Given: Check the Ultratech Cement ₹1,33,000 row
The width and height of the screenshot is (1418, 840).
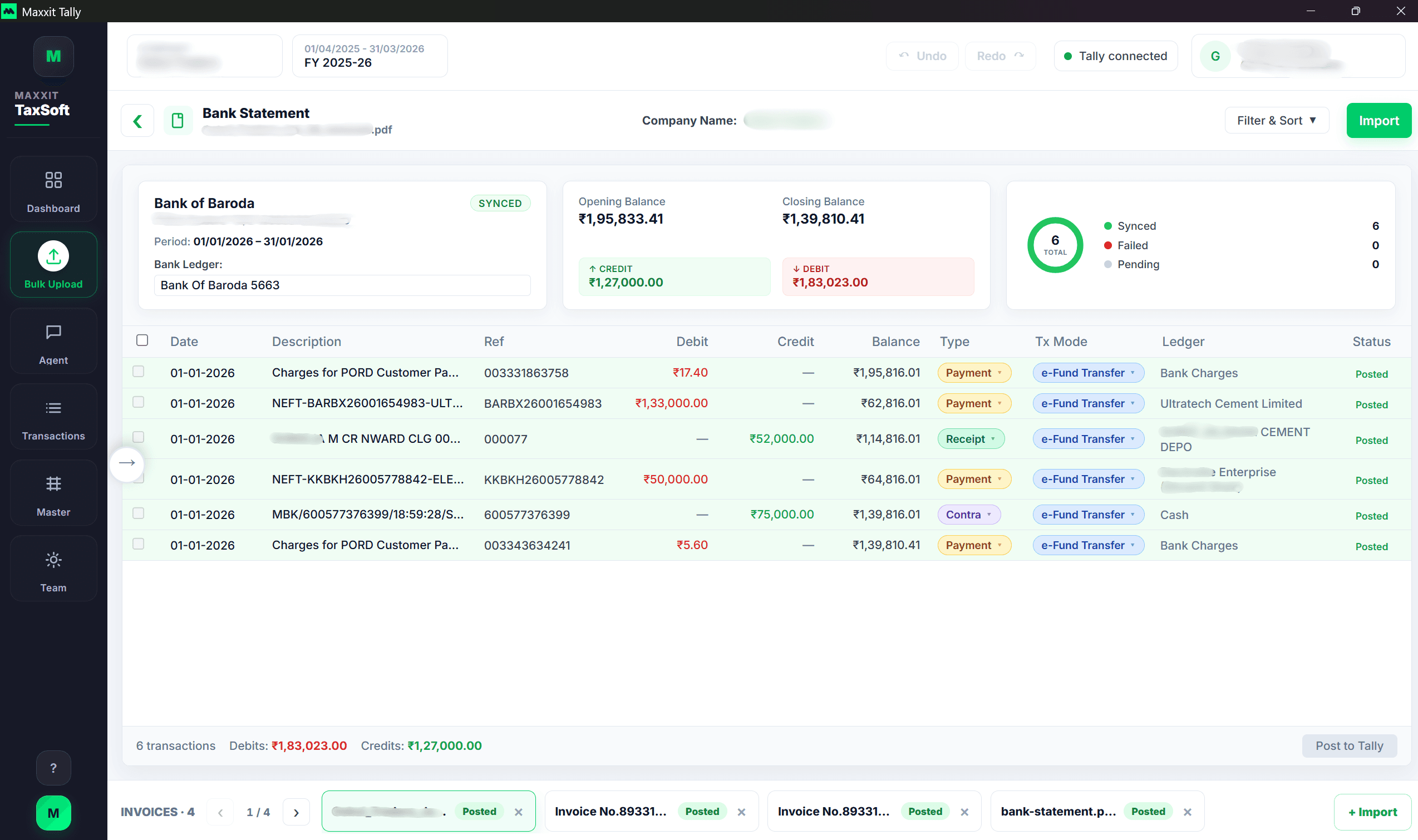Looking at the screenshot, I should pyautogui.click(x=138, y=402).
